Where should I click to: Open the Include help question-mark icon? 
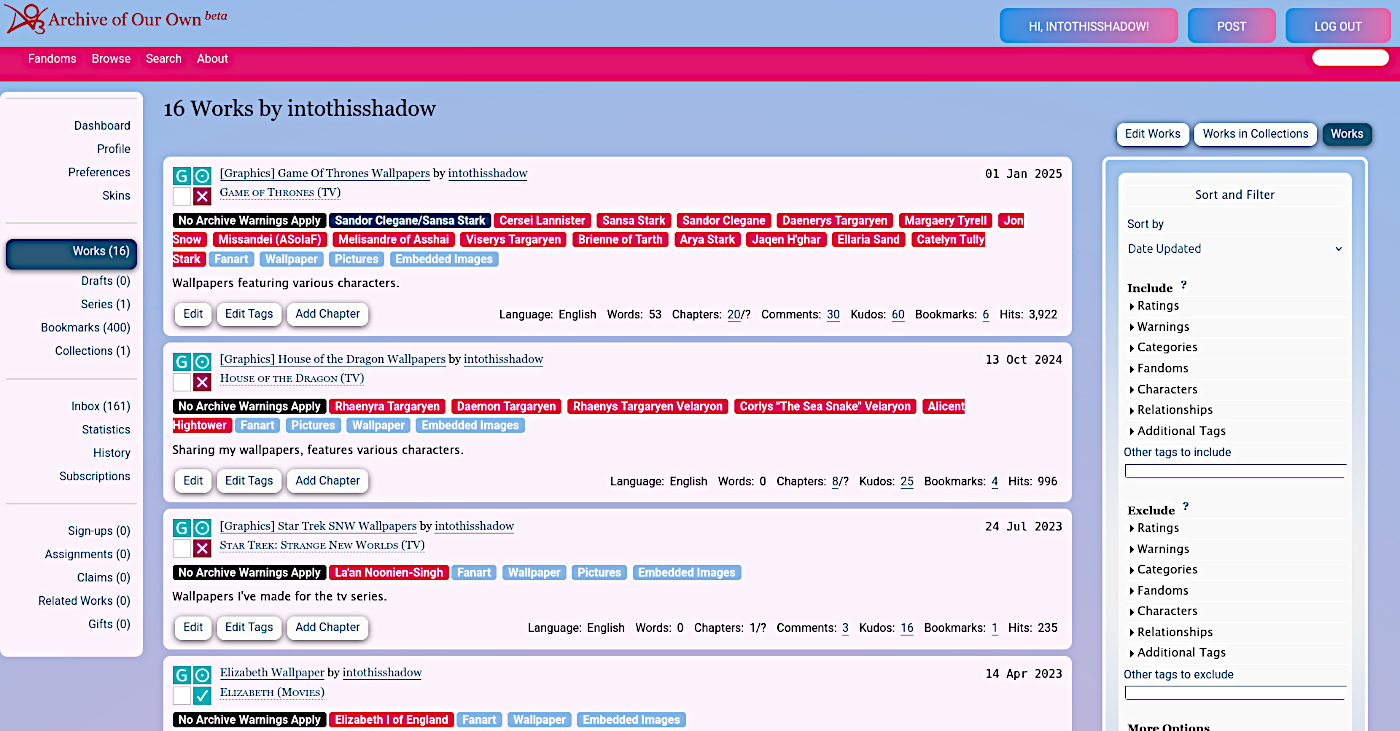point(1181,287)
